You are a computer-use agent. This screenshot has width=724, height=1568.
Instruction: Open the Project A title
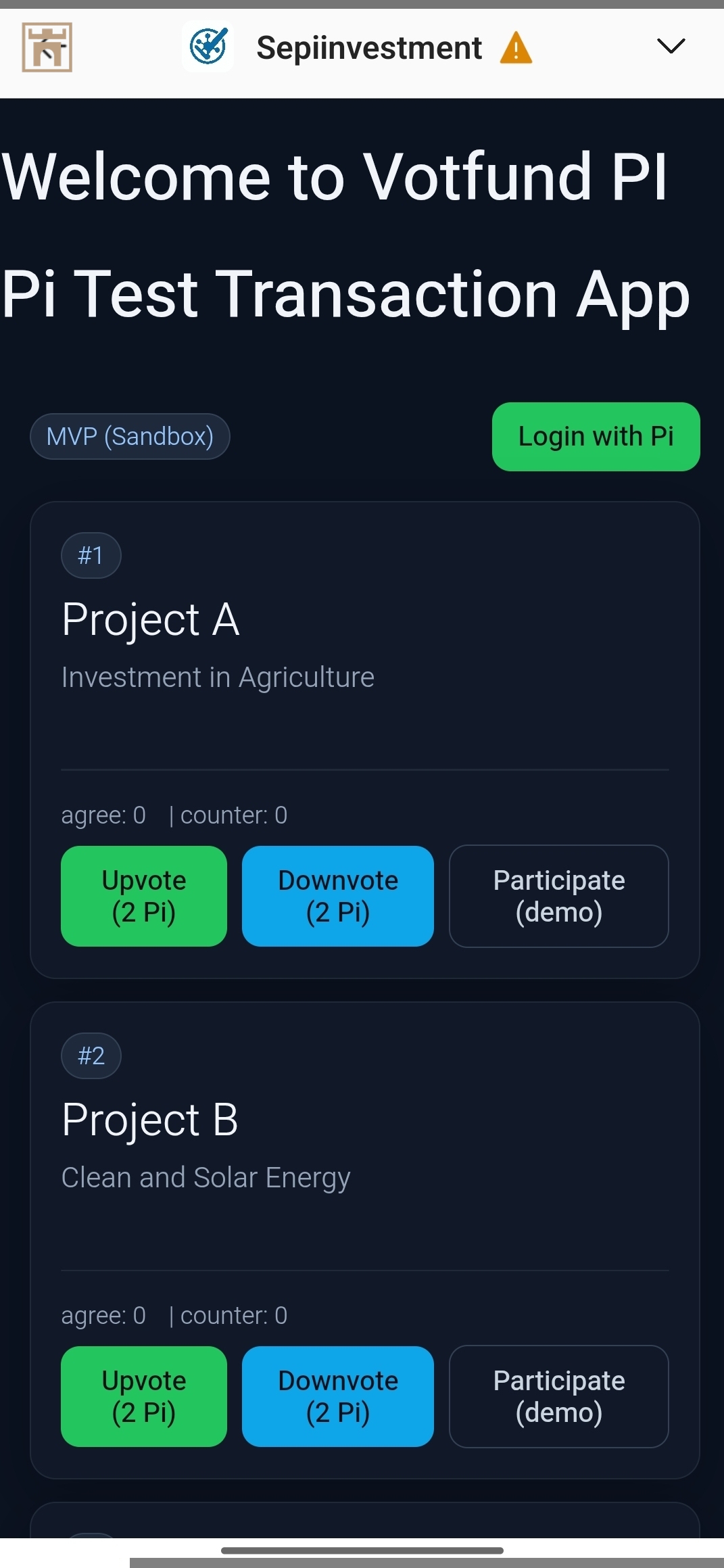click(150, 619)
